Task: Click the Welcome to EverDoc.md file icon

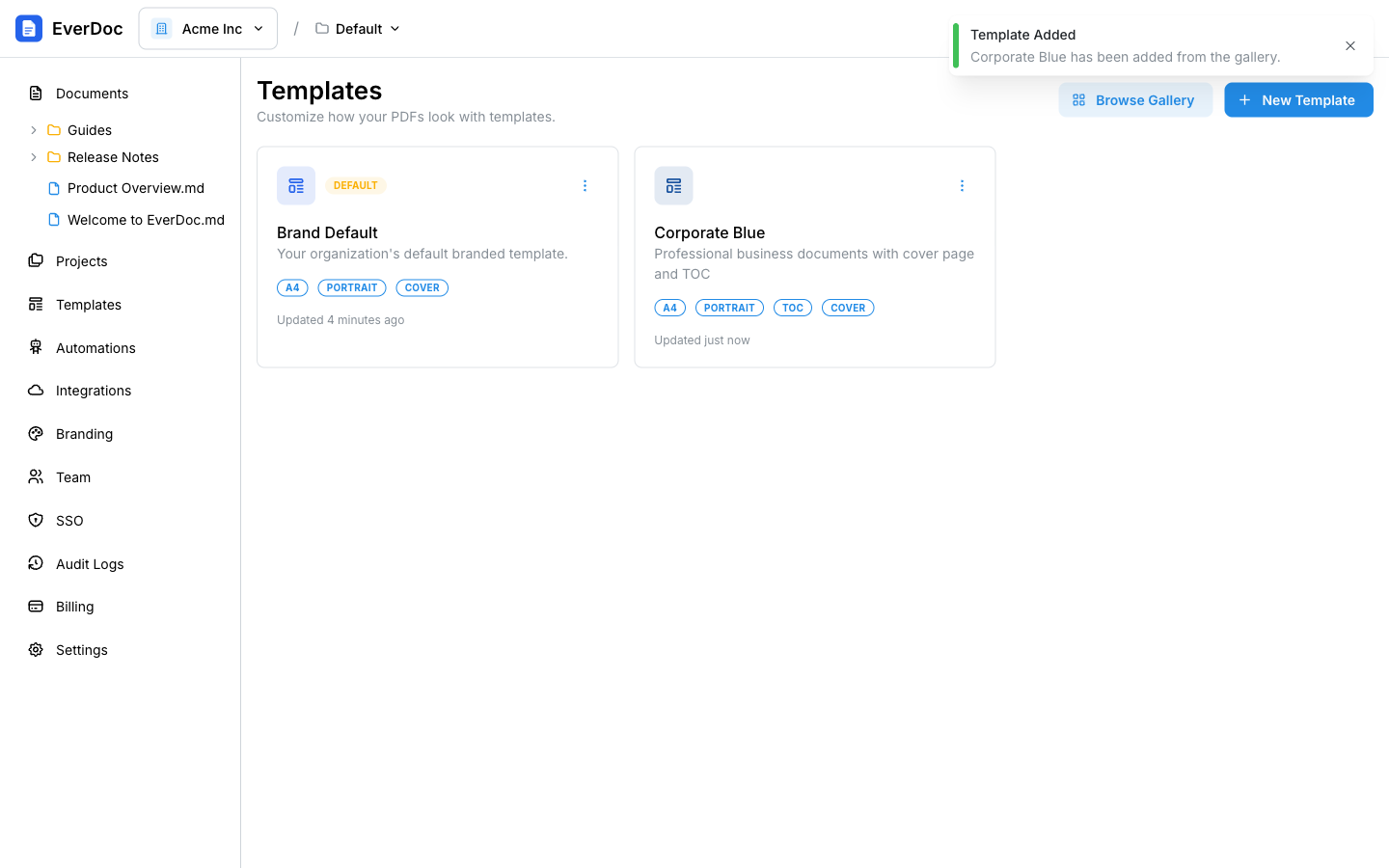Action: (54, 220)
